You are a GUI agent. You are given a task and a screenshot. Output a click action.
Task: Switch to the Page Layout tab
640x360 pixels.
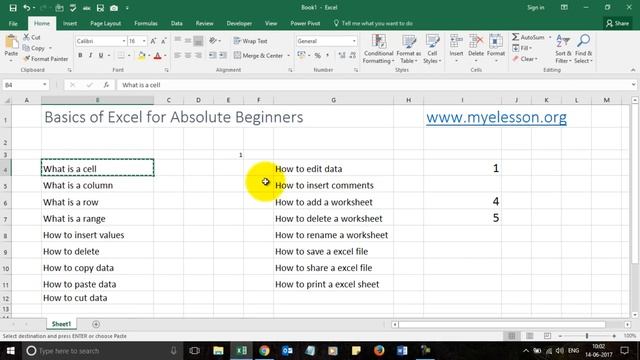coord(105,24)
